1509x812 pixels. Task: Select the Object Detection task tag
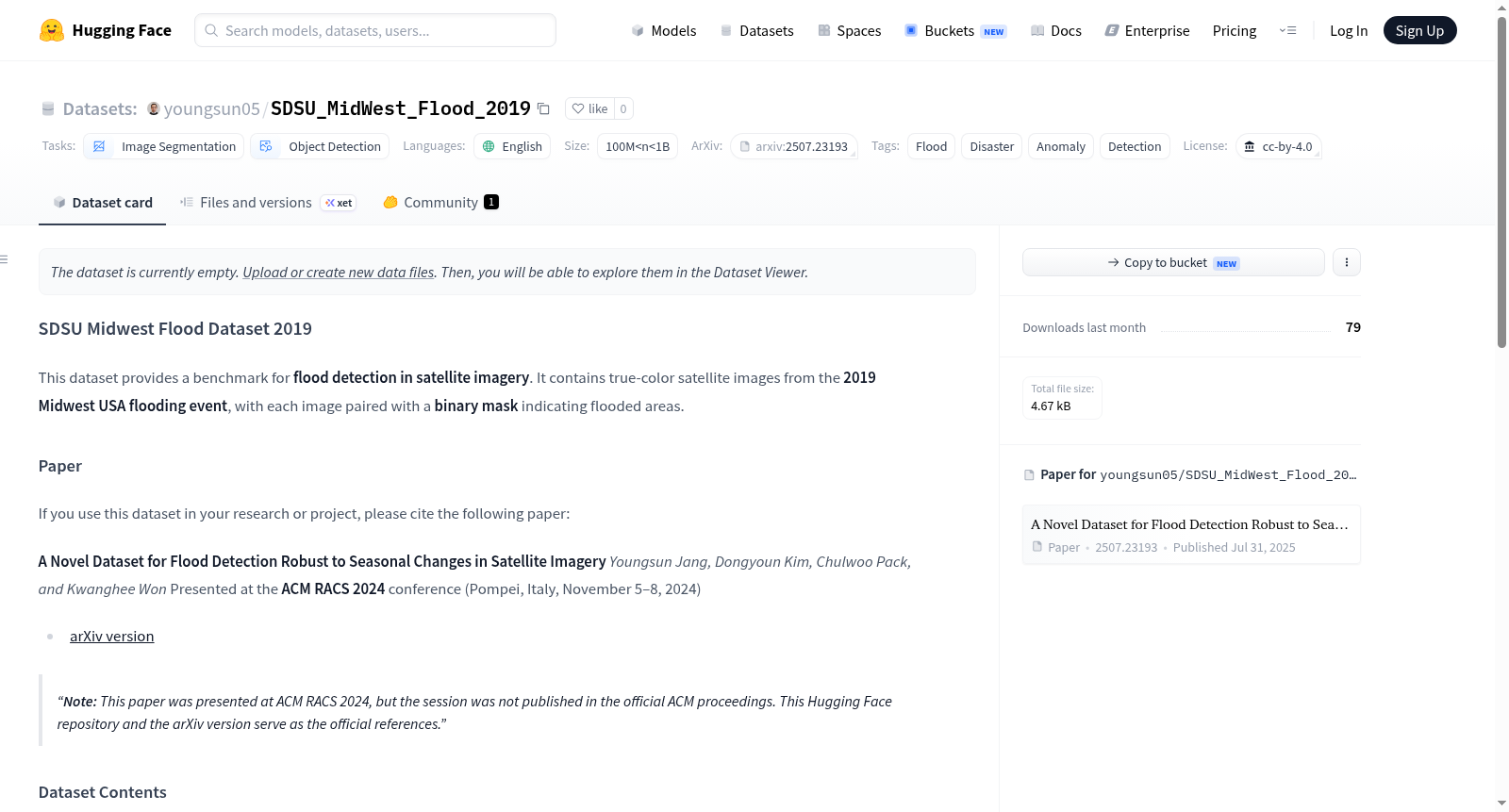tap(320, 146)
